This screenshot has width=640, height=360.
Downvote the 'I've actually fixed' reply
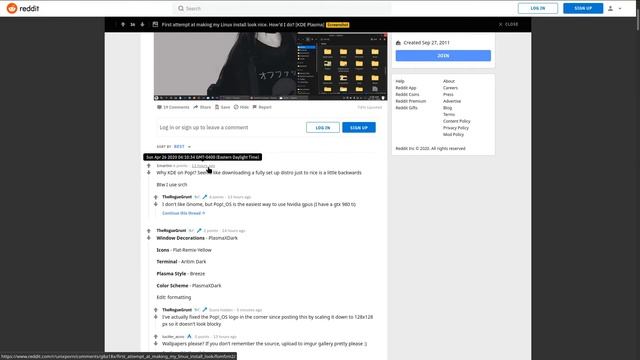pyautogui.click(x=156, y=317)
